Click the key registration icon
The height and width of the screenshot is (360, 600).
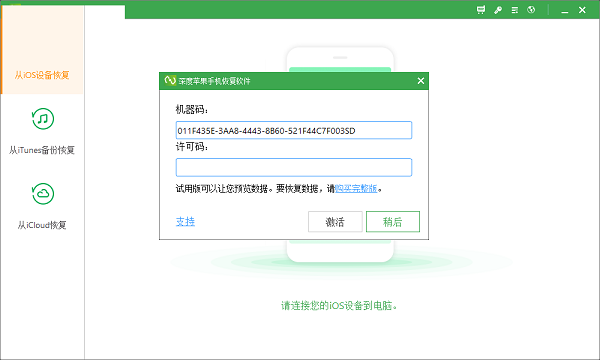[x=498, y=10]
